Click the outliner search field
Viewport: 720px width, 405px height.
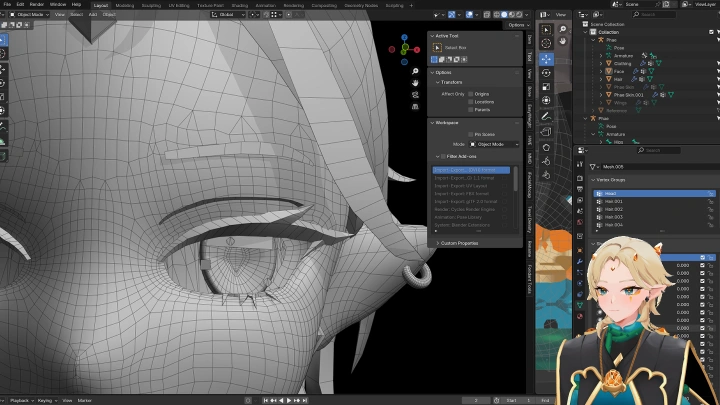click(x=653, y=15)
